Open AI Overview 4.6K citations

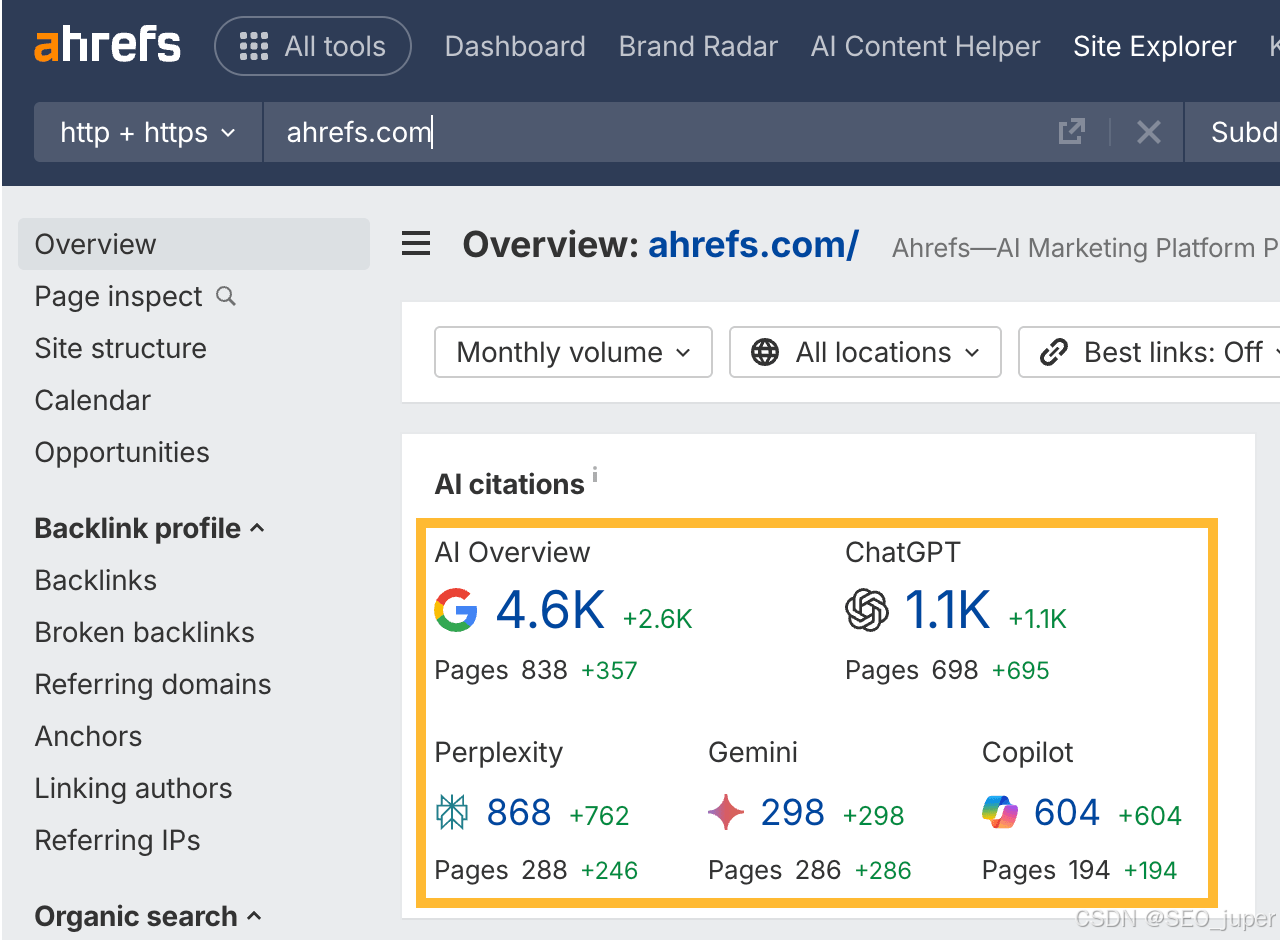click(x=550, y=610)
